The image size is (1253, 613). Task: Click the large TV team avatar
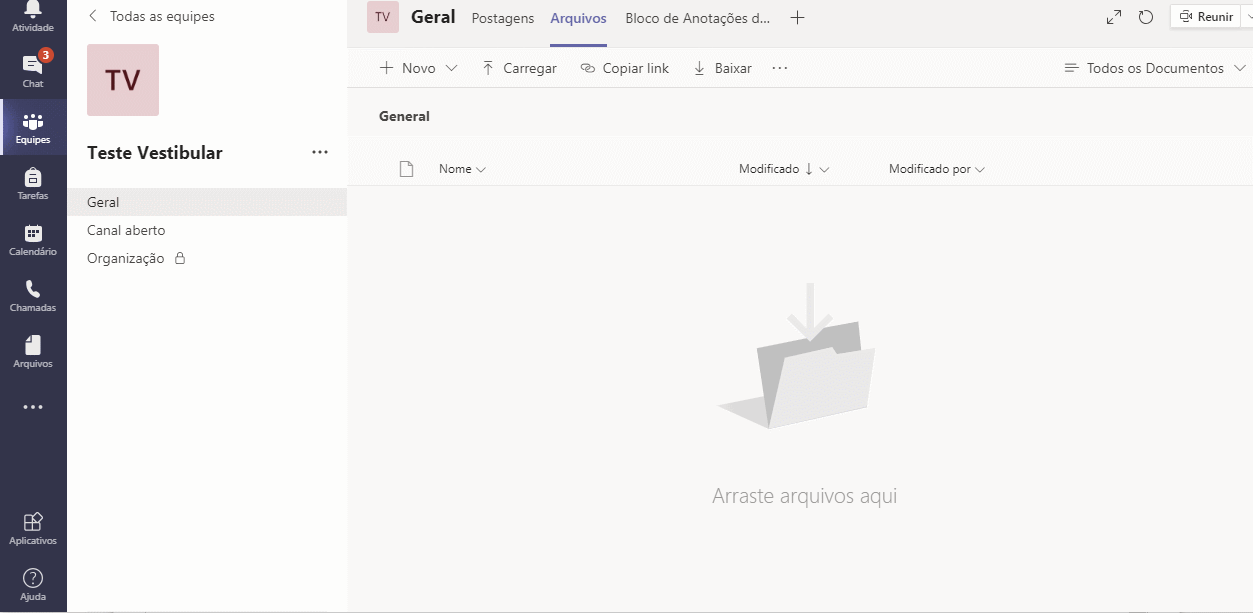tap(123, 80)
